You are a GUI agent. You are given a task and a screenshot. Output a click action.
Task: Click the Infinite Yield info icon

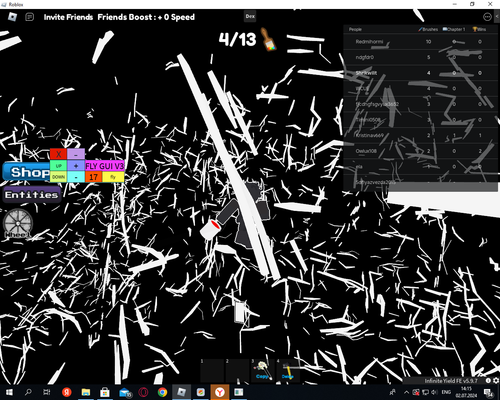[488, 381]
